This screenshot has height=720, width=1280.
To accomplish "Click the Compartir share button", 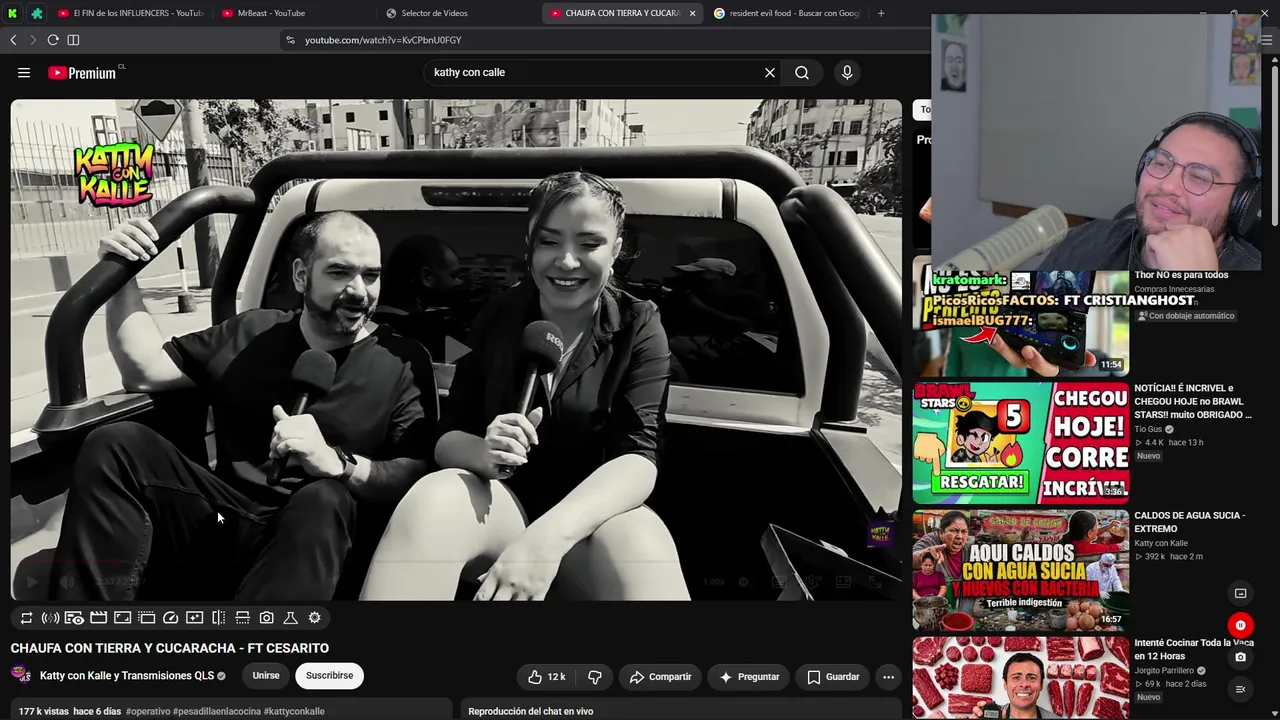I will [660, 677].
